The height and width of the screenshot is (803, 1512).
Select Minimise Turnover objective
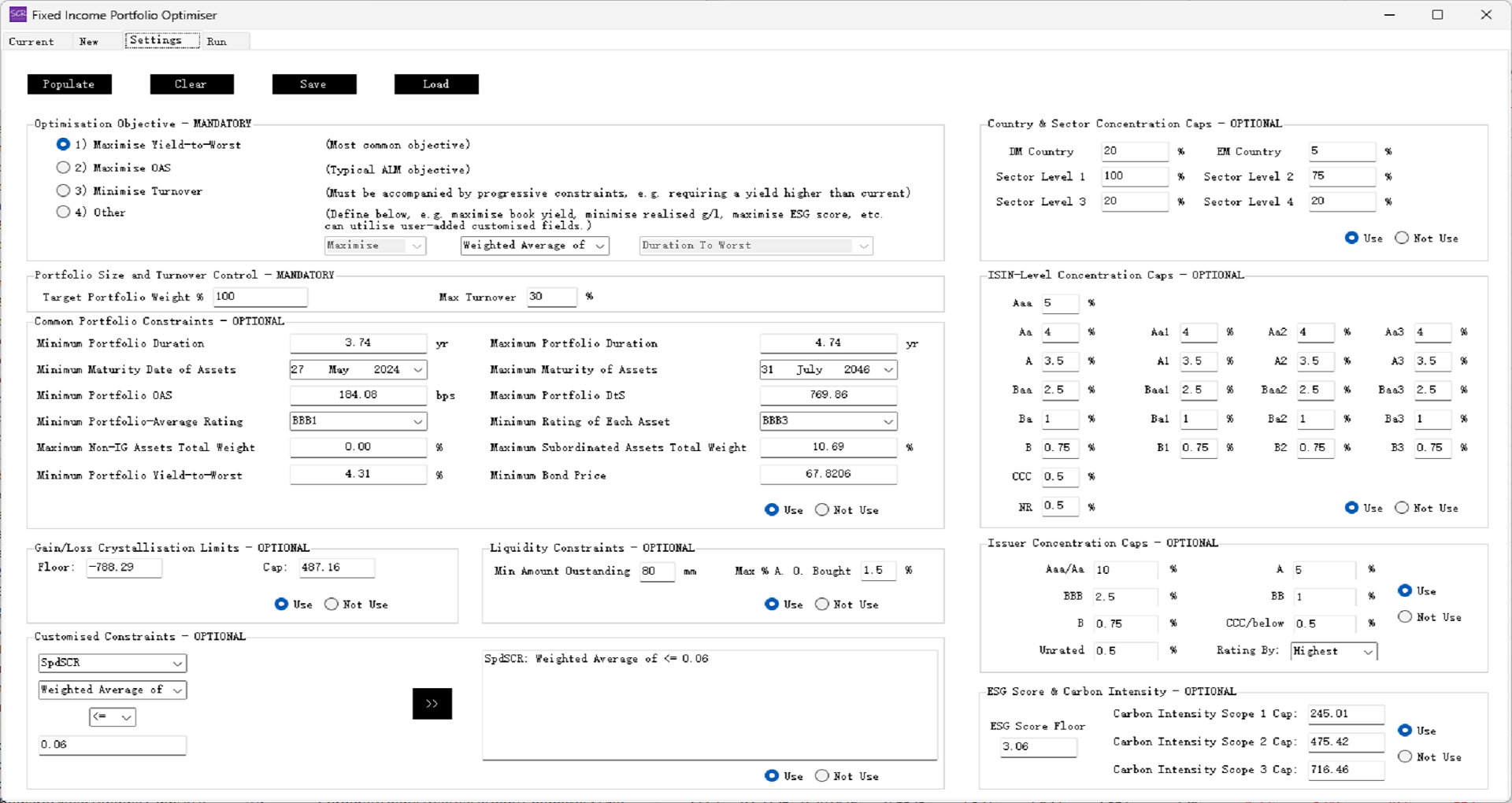(64, 191)
